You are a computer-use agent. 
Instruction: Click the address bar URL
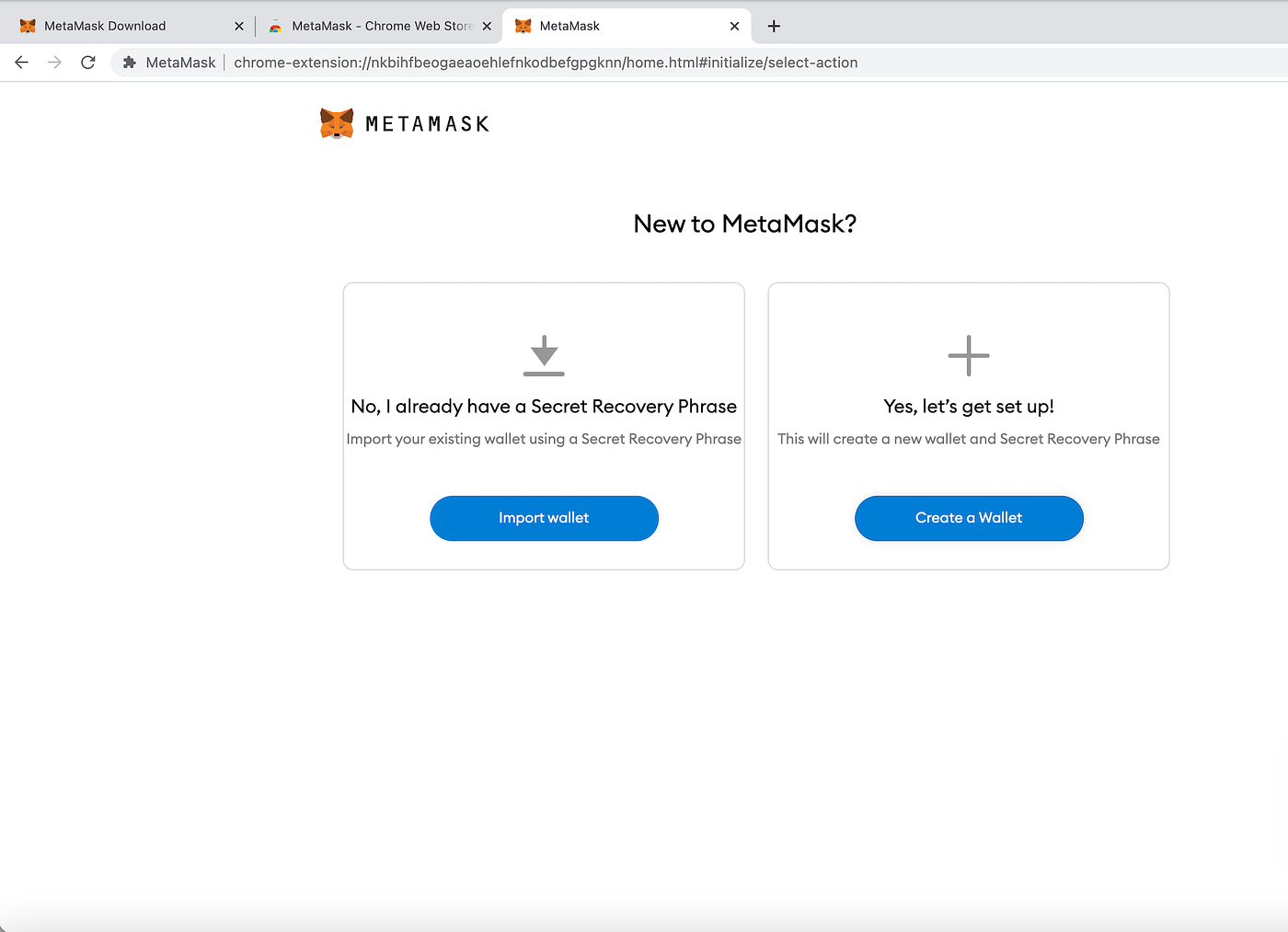tap(546, 63)
